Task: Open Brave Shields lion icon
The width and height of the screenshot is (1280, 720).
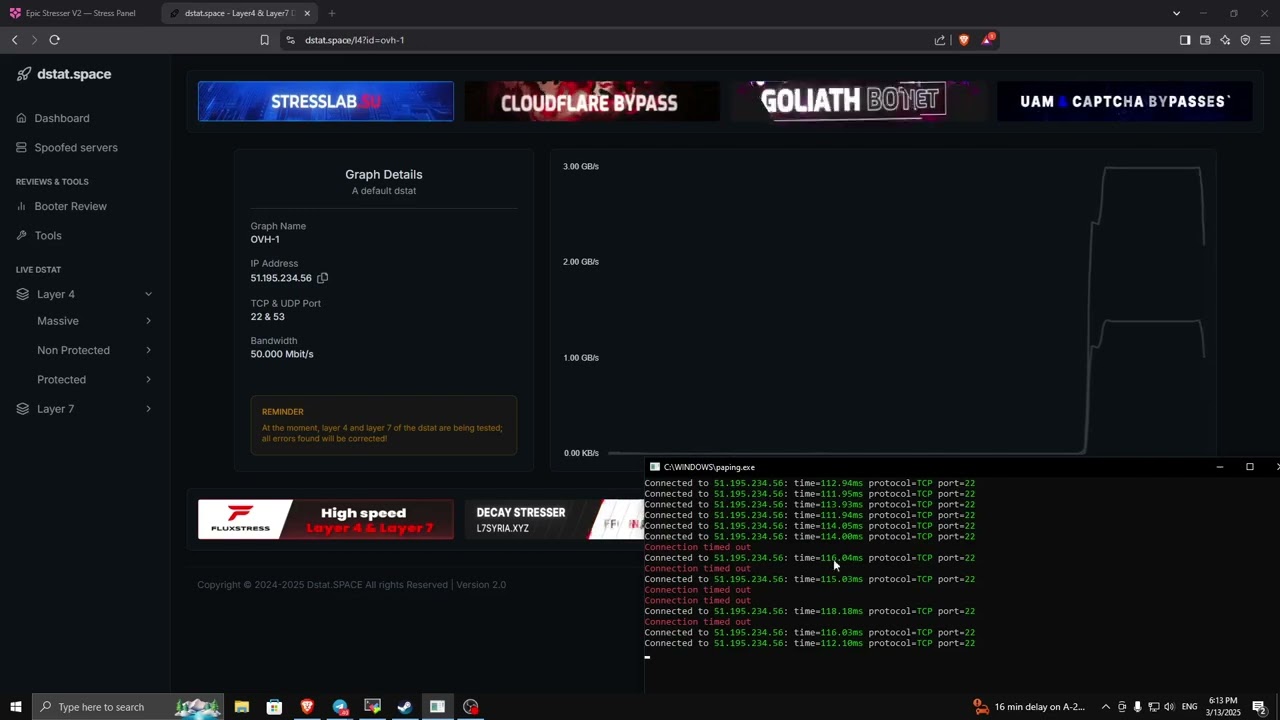Action: [964, 40]
